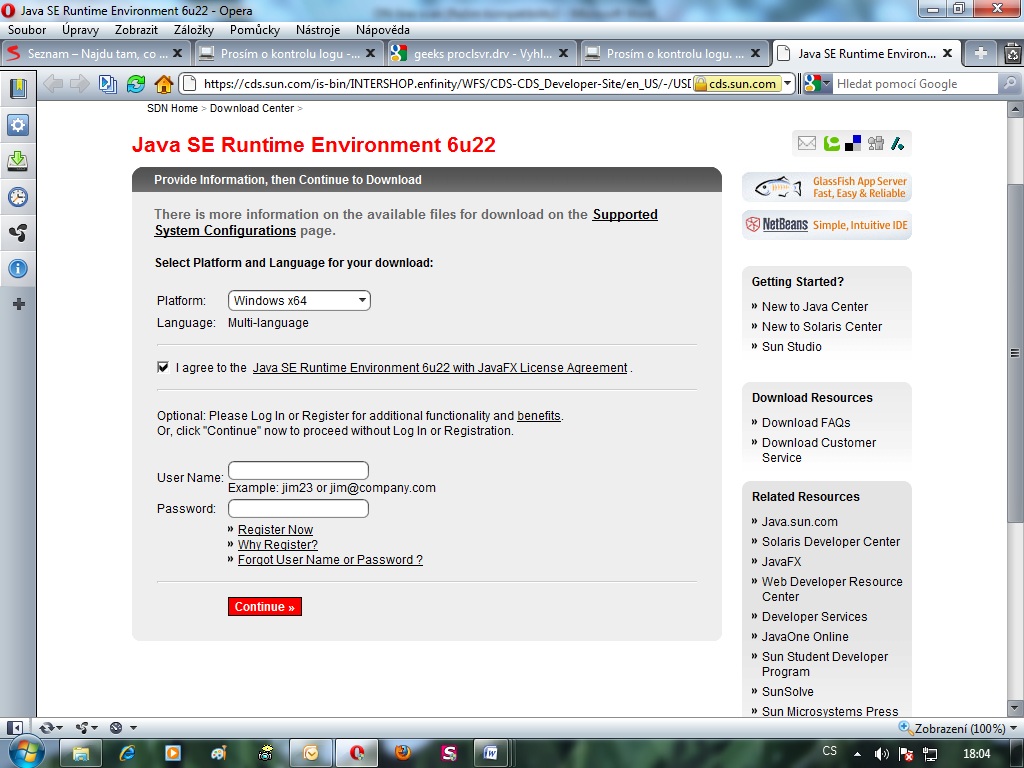Focus the Password input field
The width and height of the screenshot is (1024, 768).
point(298,509)
